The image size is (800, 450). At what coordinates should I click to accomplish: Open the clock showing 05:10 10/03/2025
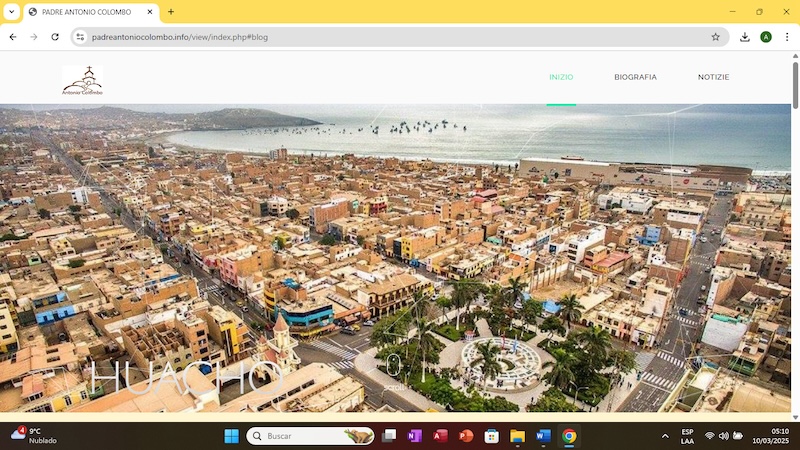tap(771, 436)
